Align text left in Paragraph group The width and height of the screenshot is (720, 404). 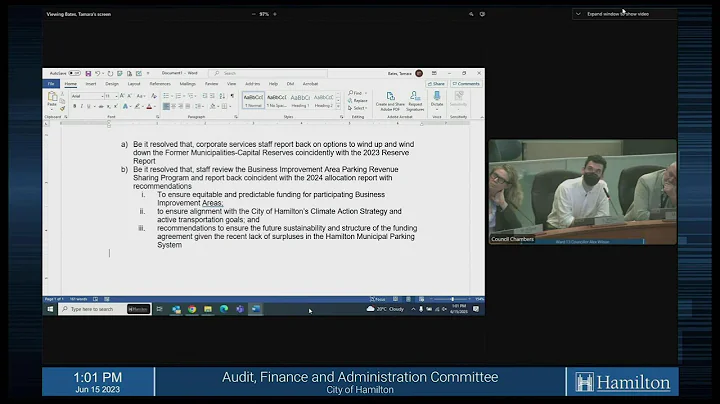coord(166,107)
